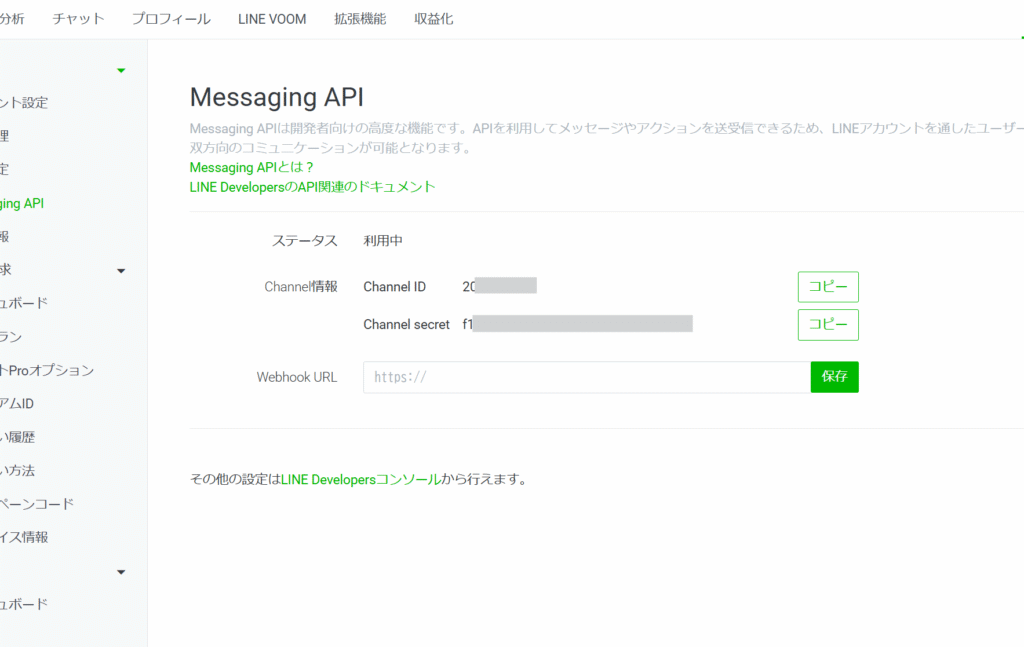Image resolution: width=1024 pixels, height=647 pixels.
Task: Open the Messaging APIとは？ link
Action: coord(251,167)
